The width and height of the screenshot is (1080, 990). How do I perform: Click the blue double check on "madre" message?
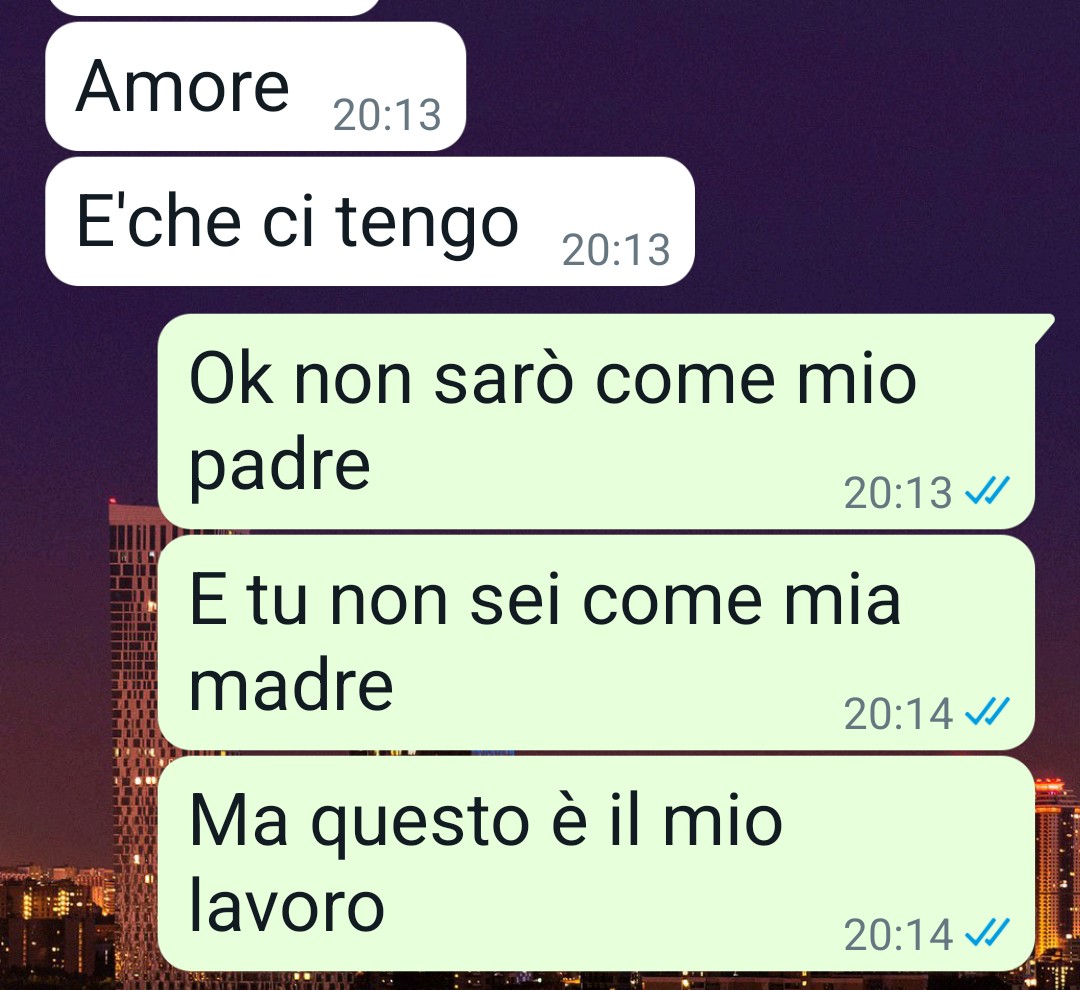tap(987, 712)
